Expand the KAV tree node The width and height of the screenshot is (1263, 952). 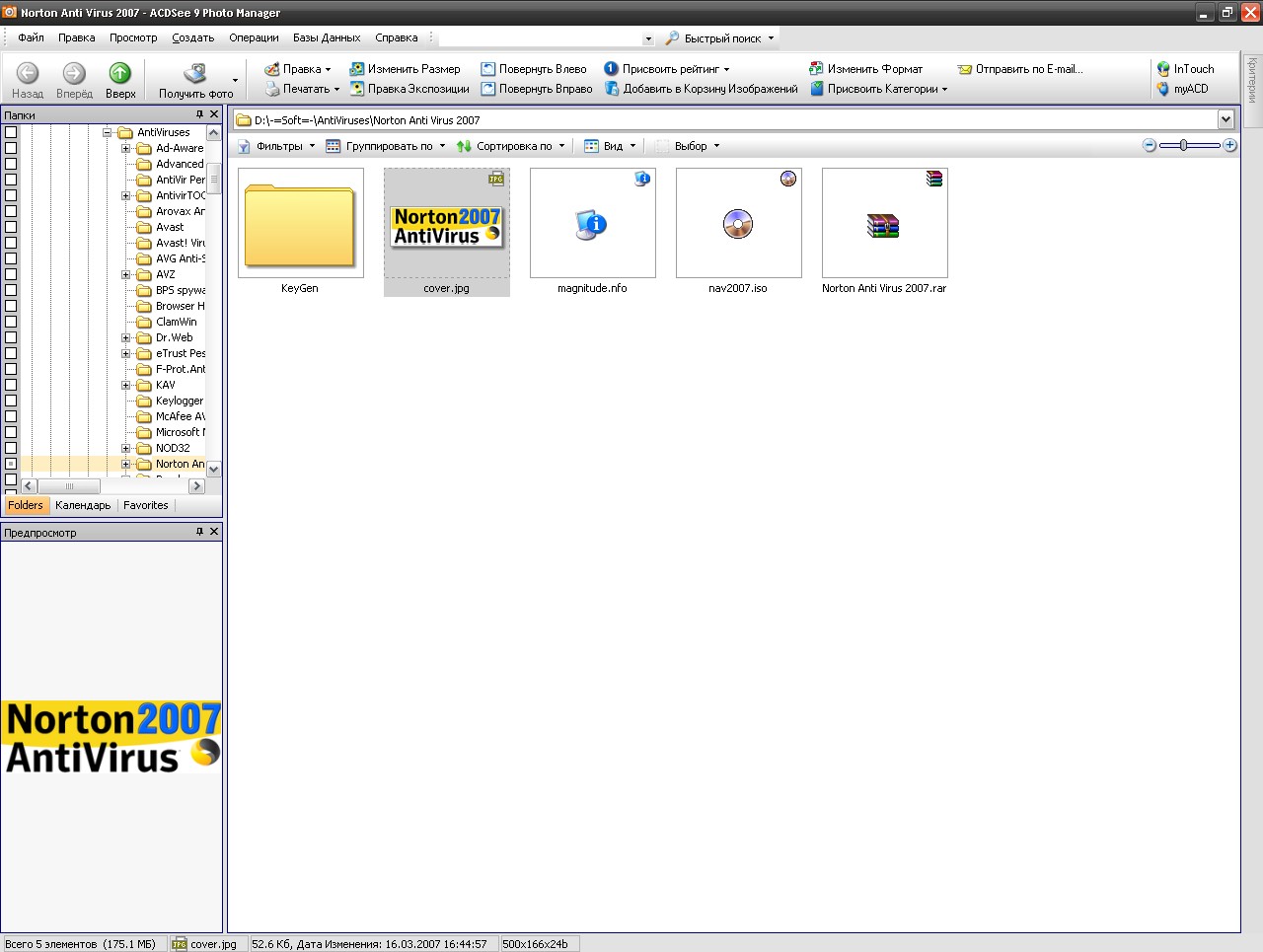pos(126,385)
